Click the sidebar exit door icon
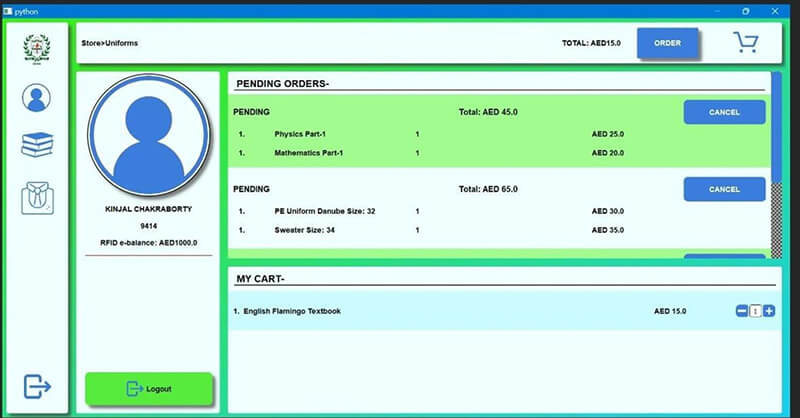 (37, 386)
